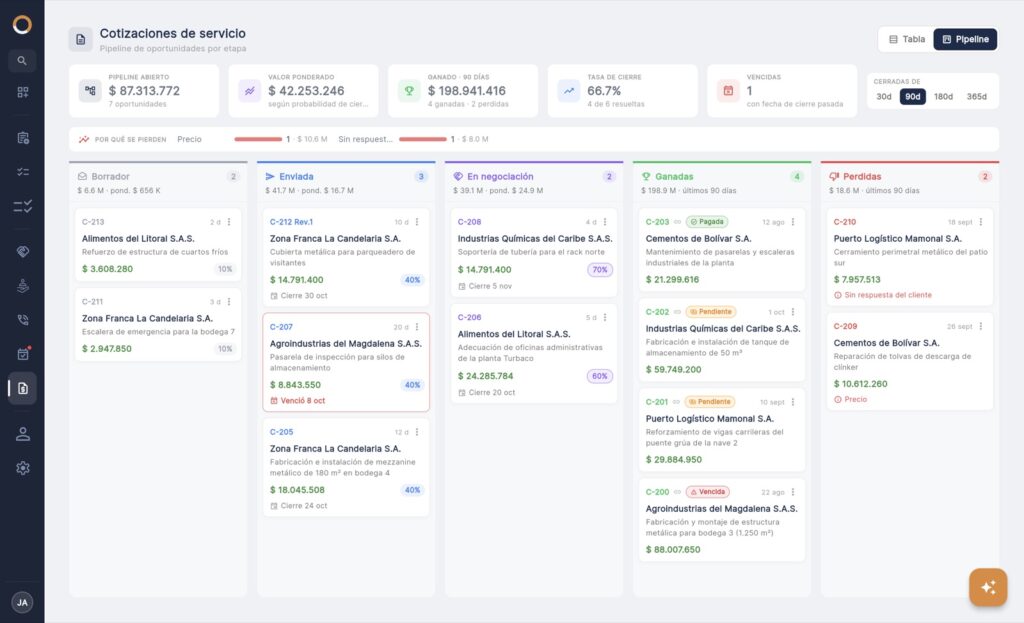Open the Agroindustrias del Magdalena C-207 card
This screenshot has width=1024, height=623.
(346, 362)
